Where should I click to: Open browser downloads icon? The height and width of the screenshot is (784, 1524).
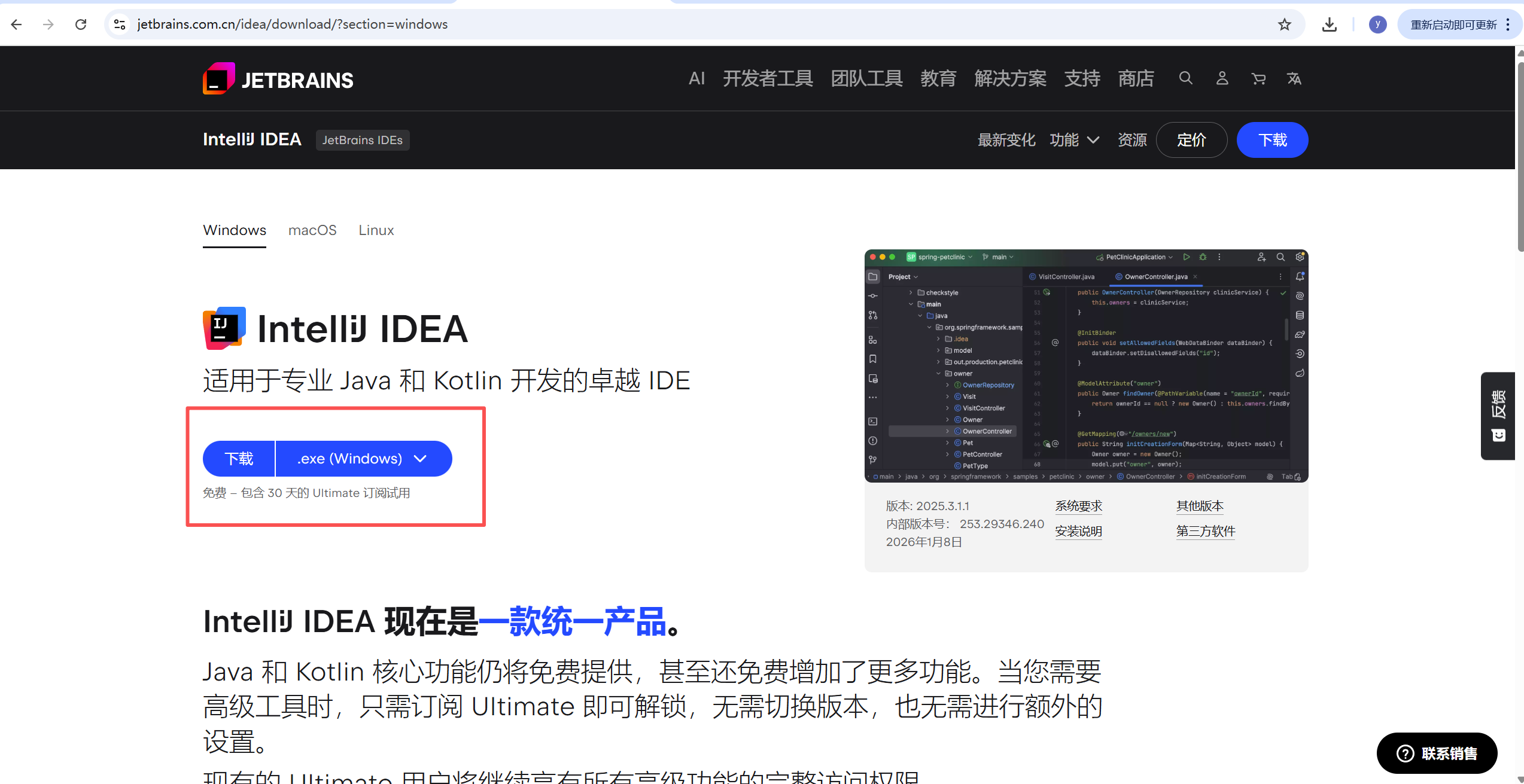[1329, 25]
